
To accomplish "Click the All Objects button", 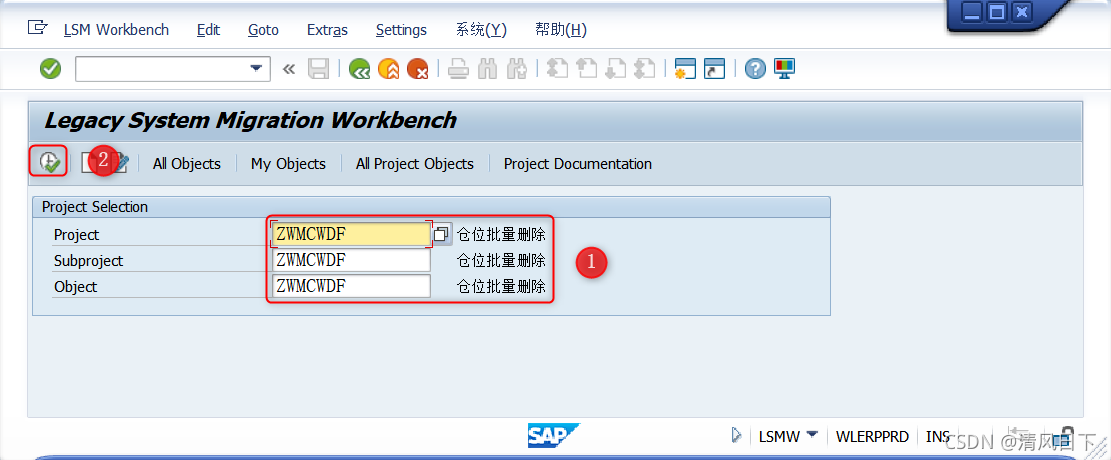I will [186, 164].
